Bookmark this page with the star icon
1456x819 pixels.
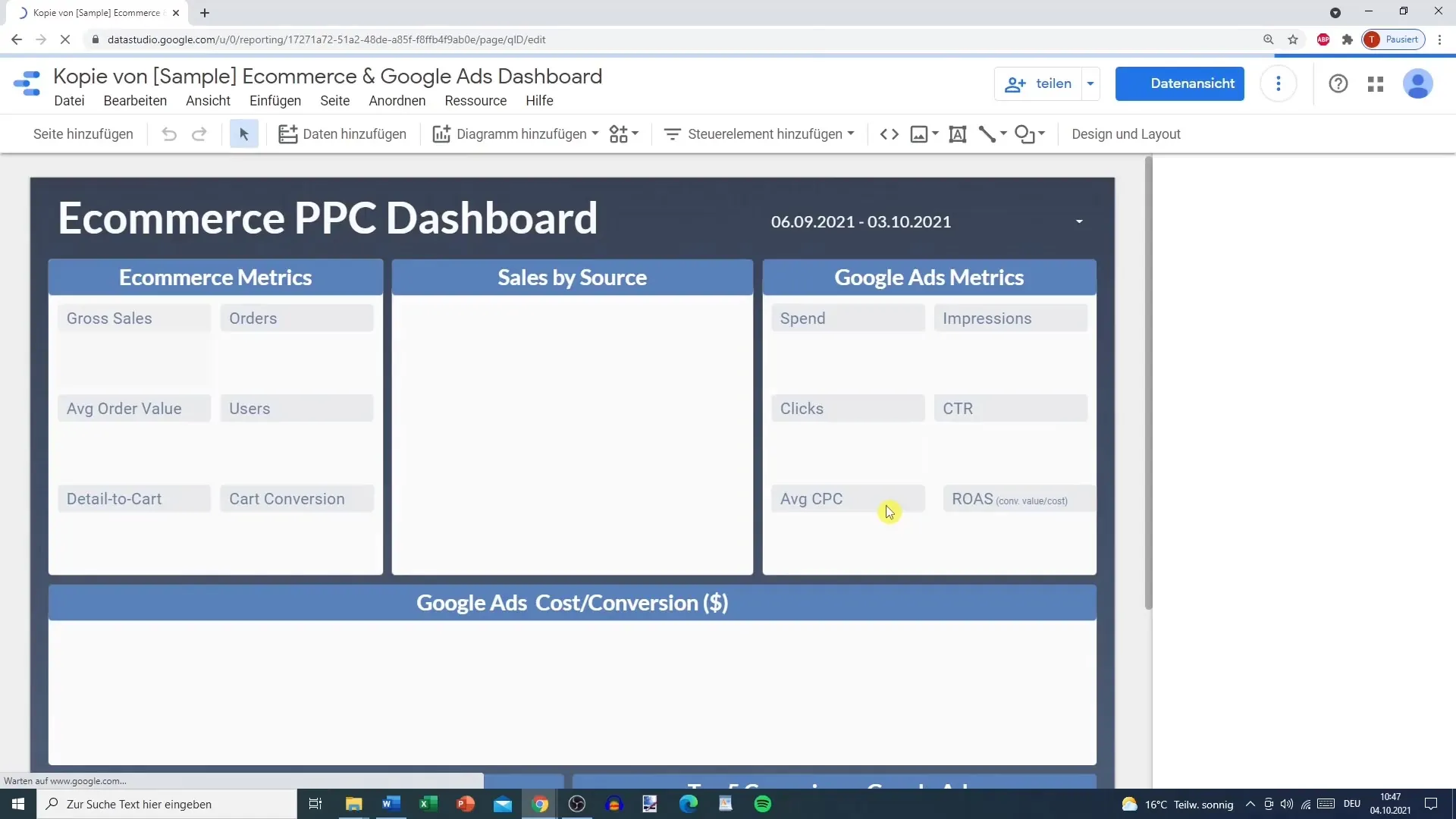[1293, 39]
